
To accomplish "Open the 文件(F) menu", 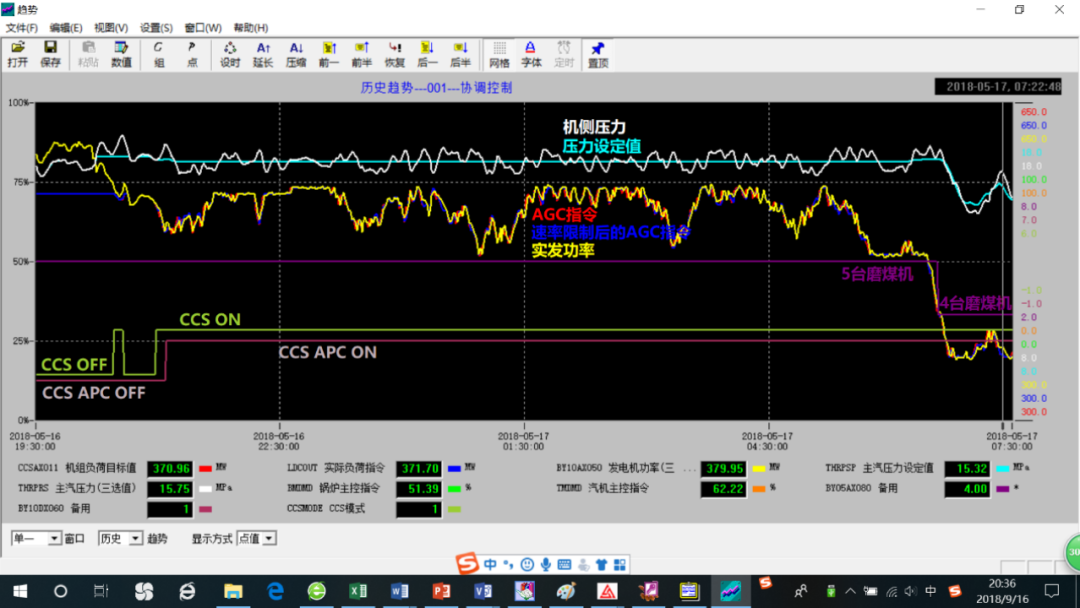I will 22,28.
